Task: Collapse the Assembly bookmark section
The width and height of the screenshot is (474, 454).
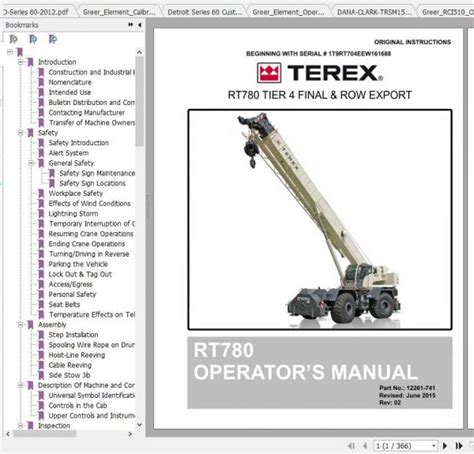Action: coord(20,324)
